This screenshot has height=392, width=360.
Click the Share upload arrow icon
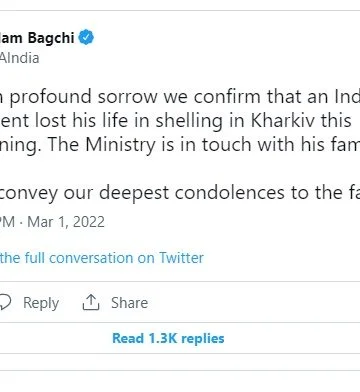(91, 302)
